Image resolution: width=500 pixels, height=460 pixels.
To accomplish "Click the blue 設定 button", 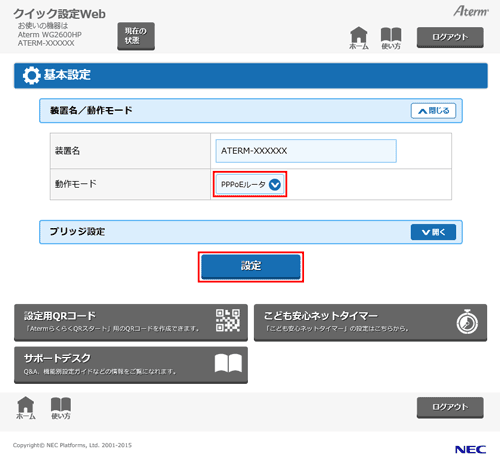I will (251, 266).
